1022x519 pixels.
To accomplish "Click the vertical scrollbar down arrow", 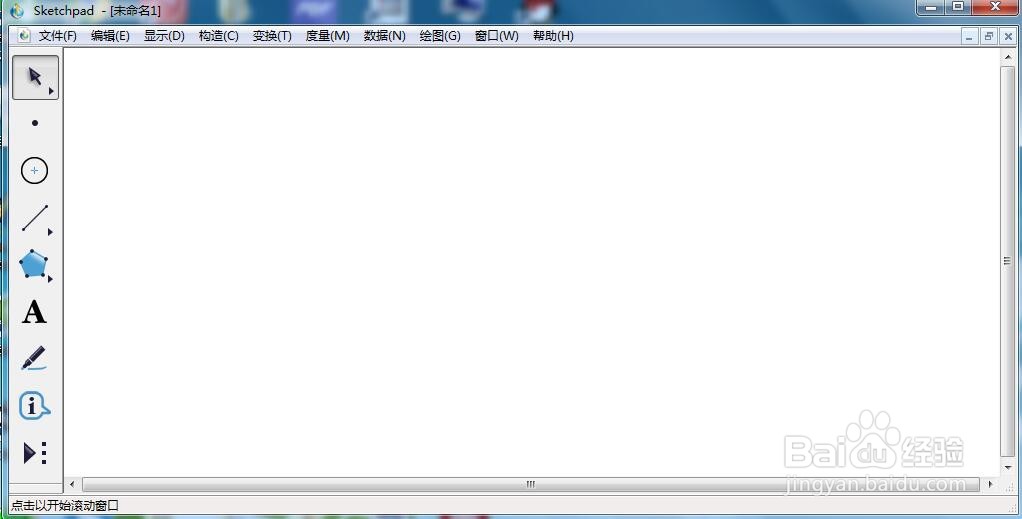I will click(x=1008, y=467).
